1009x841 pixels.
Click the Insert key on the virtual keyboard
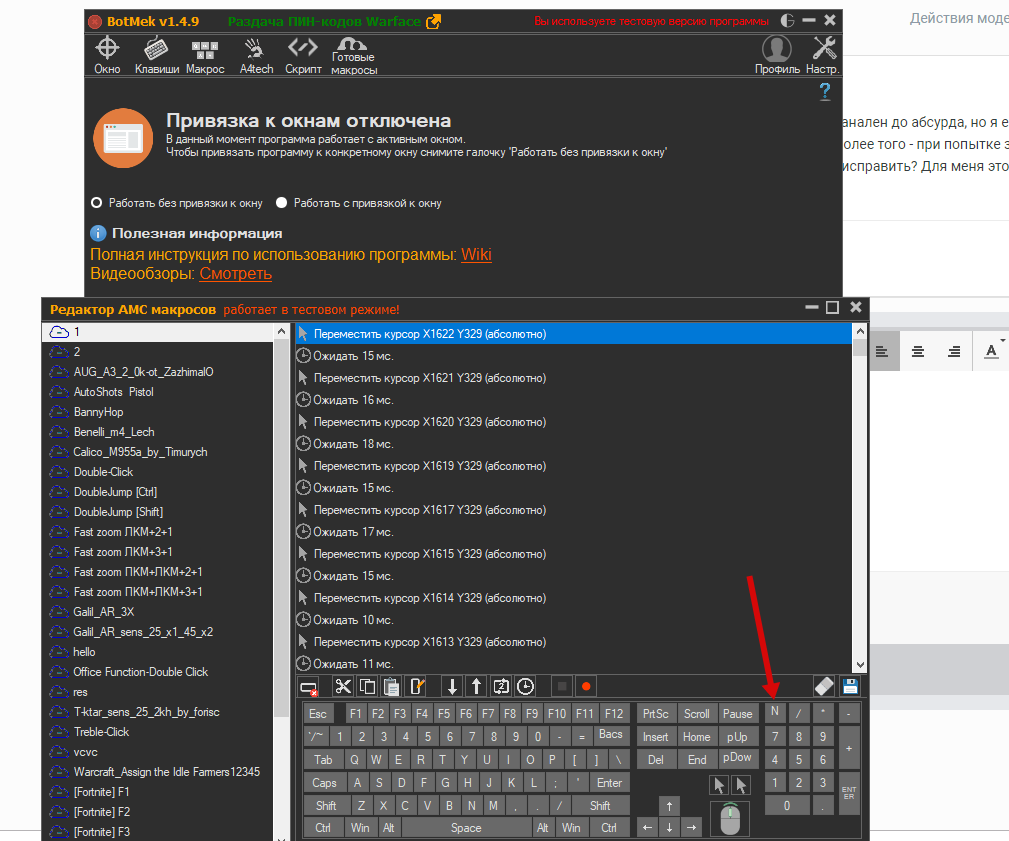(655, 737)
